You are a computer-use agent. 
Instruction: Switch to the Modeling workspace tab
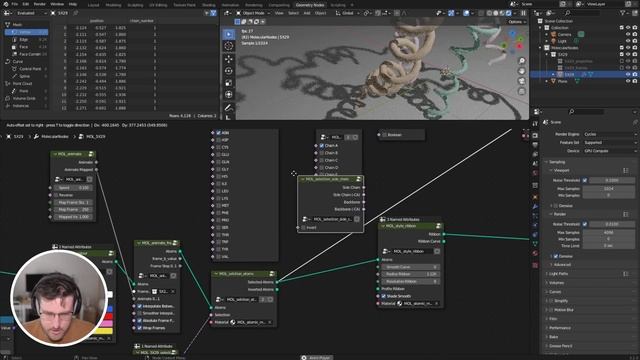click(113, 5)
